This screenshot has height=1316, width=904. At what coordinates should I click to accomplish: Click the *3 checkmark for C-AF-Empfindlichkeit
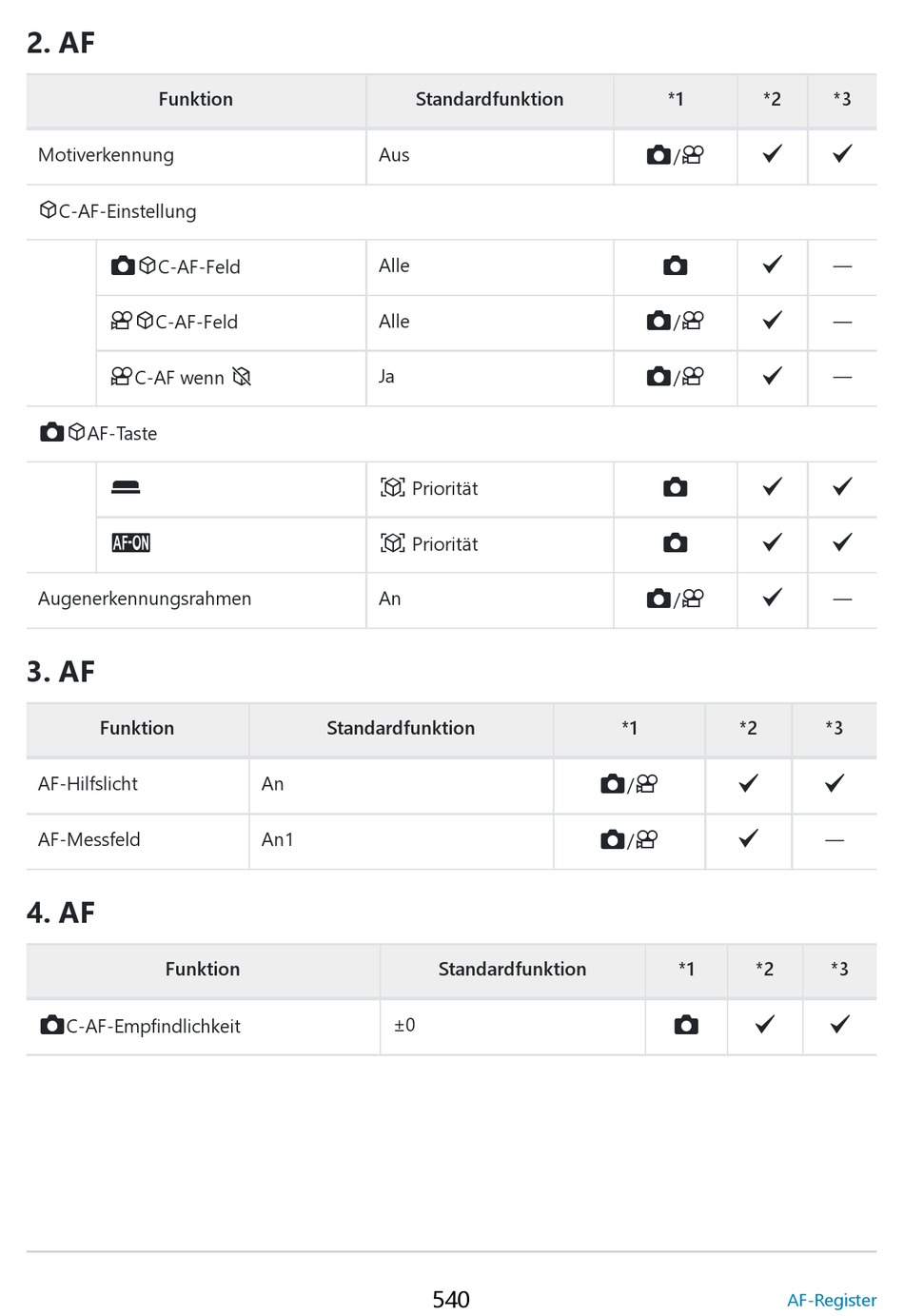(x=840, y=1025)
